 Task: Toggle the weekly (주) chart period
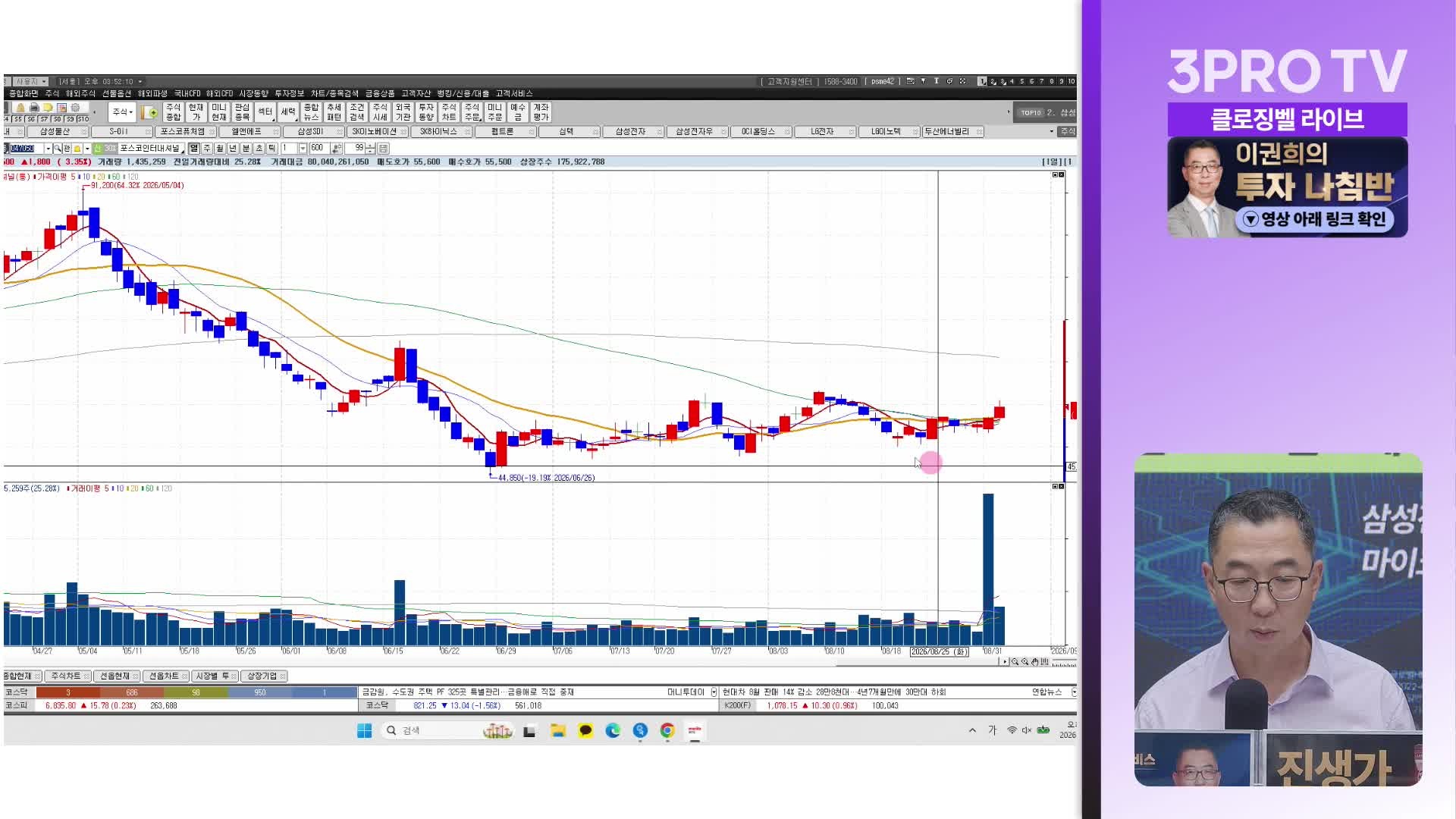(207, 148)
